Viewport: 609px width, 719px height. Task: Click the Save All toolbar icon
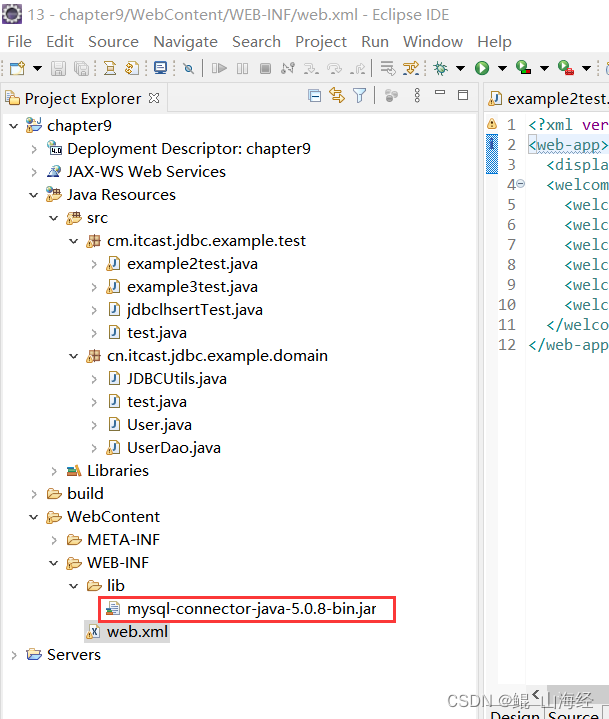point(82,68)
